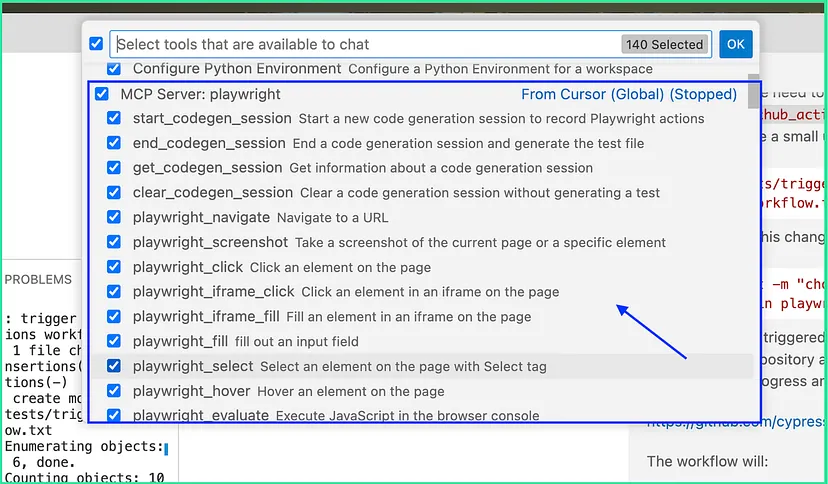
Task: Uncheck clear_codegen_session tool
Action: tap(114, 193)
